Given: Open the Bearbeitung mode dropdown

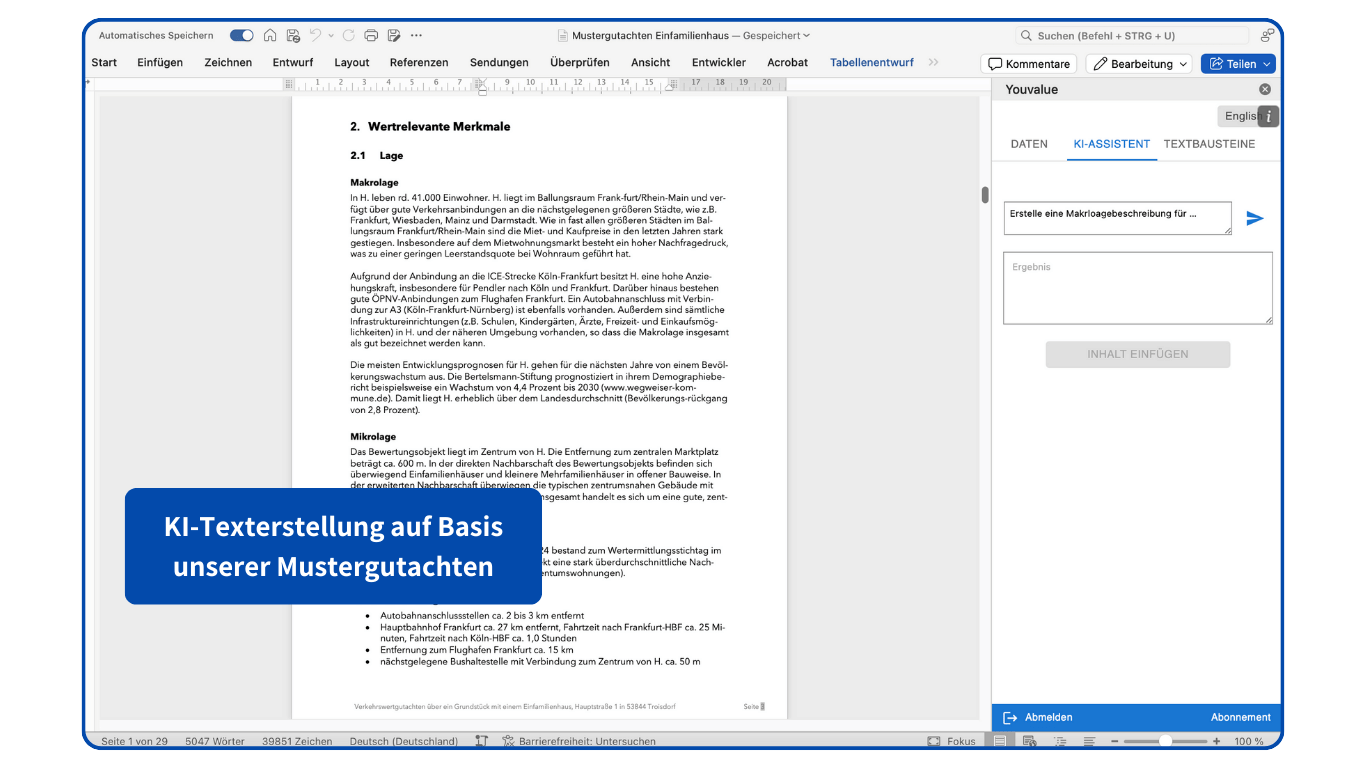Looking at the screenshot, I should (1138, 63).
